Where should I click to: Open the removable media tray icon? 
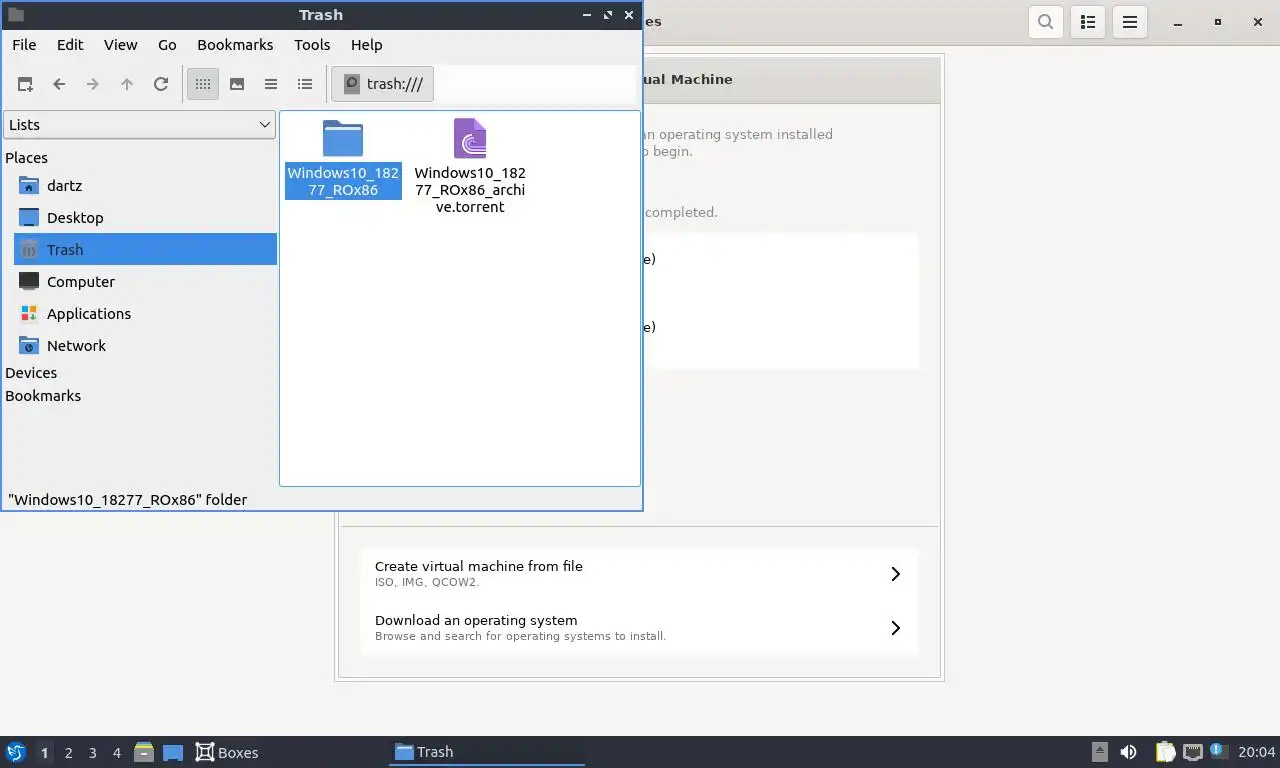[x=1100, y=752]
